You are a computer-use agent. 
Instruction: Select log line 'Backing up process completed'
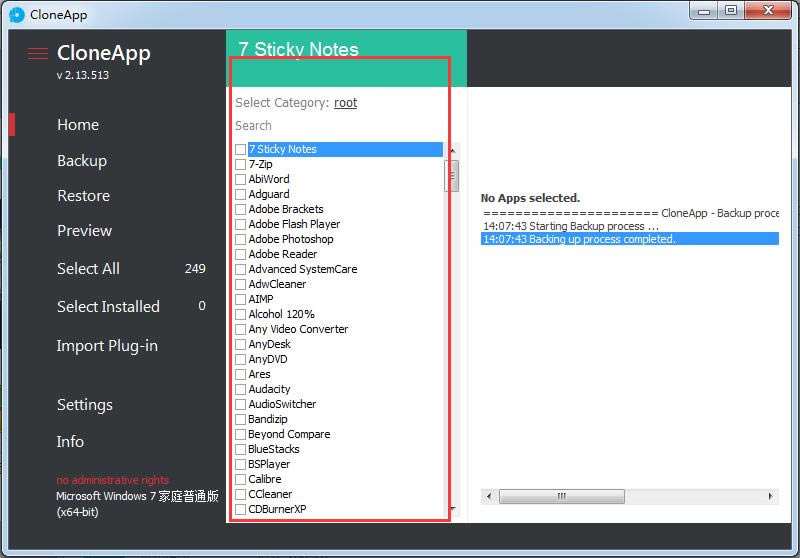[630, 239]
